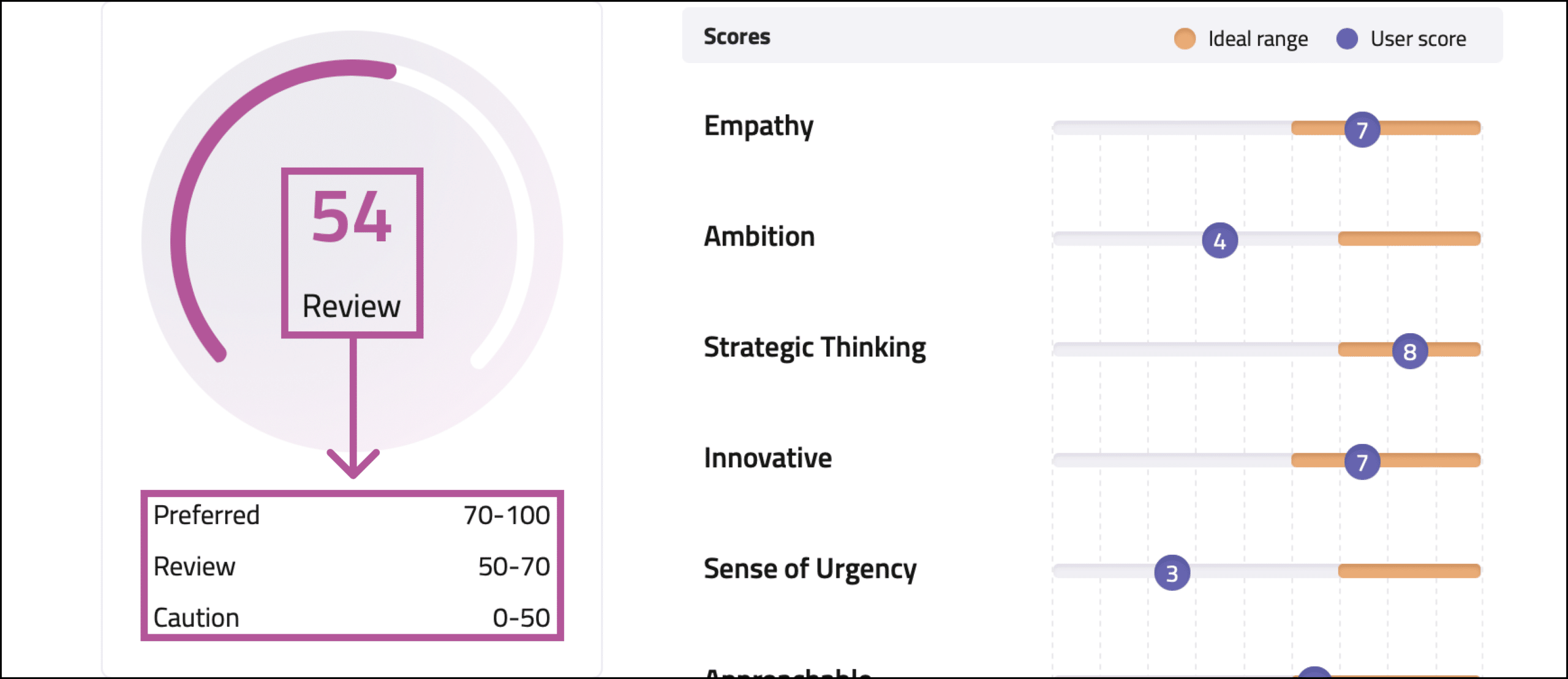This screenshot has height=679, width=1568.
Task: Click the orange ideal range bar for Ambition
Action: (x=1409, y=239)
